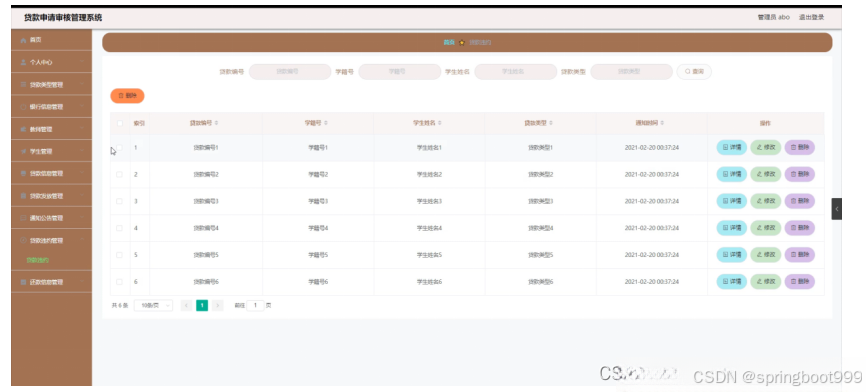Tick the checkbox for row 1
Image resolution: width=866 pixels, height=392 pixels.
(x=119, y=147)
